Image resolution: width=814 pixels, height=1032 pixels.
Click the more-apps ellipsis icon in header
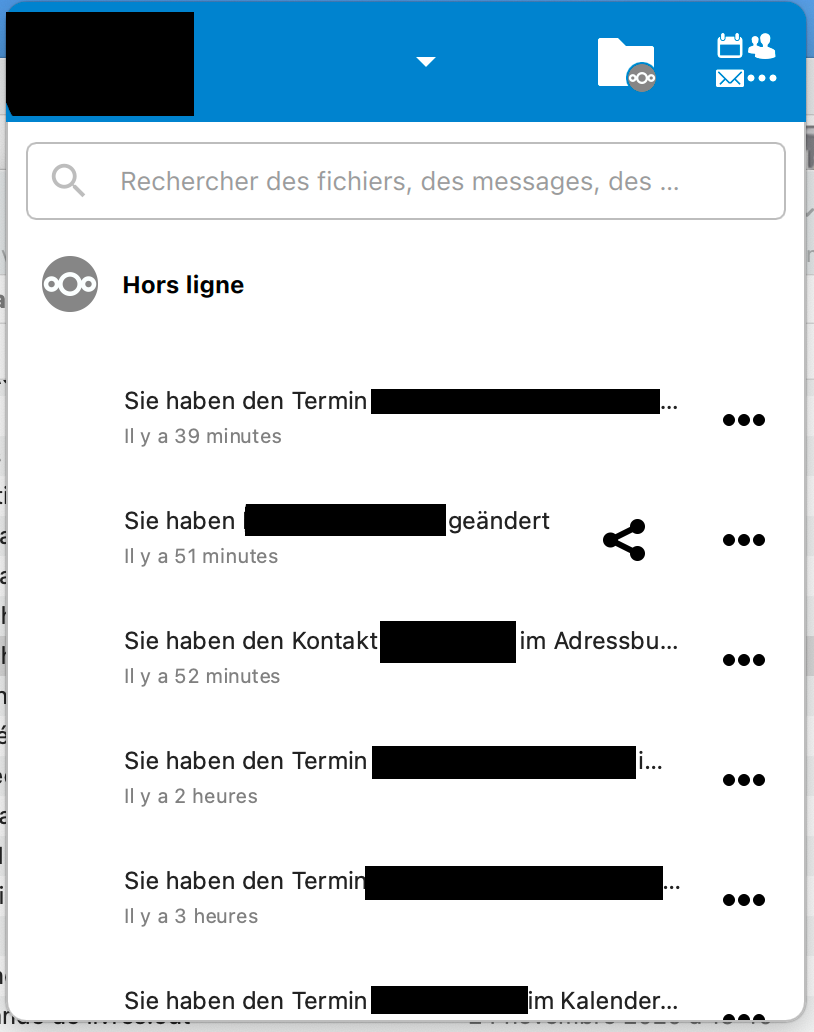click(x=763, y=78)
